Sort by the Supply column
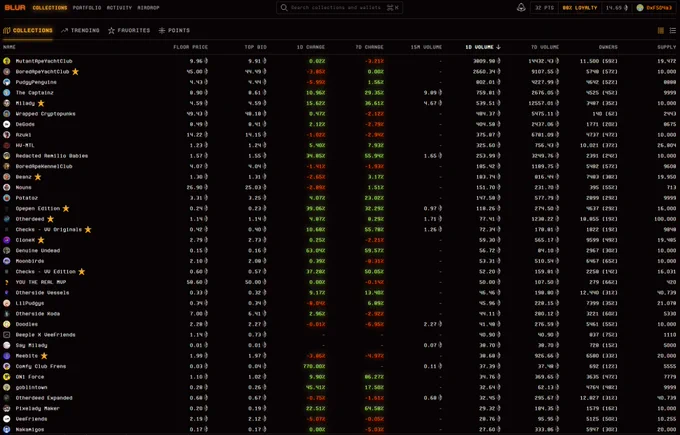 667,47
